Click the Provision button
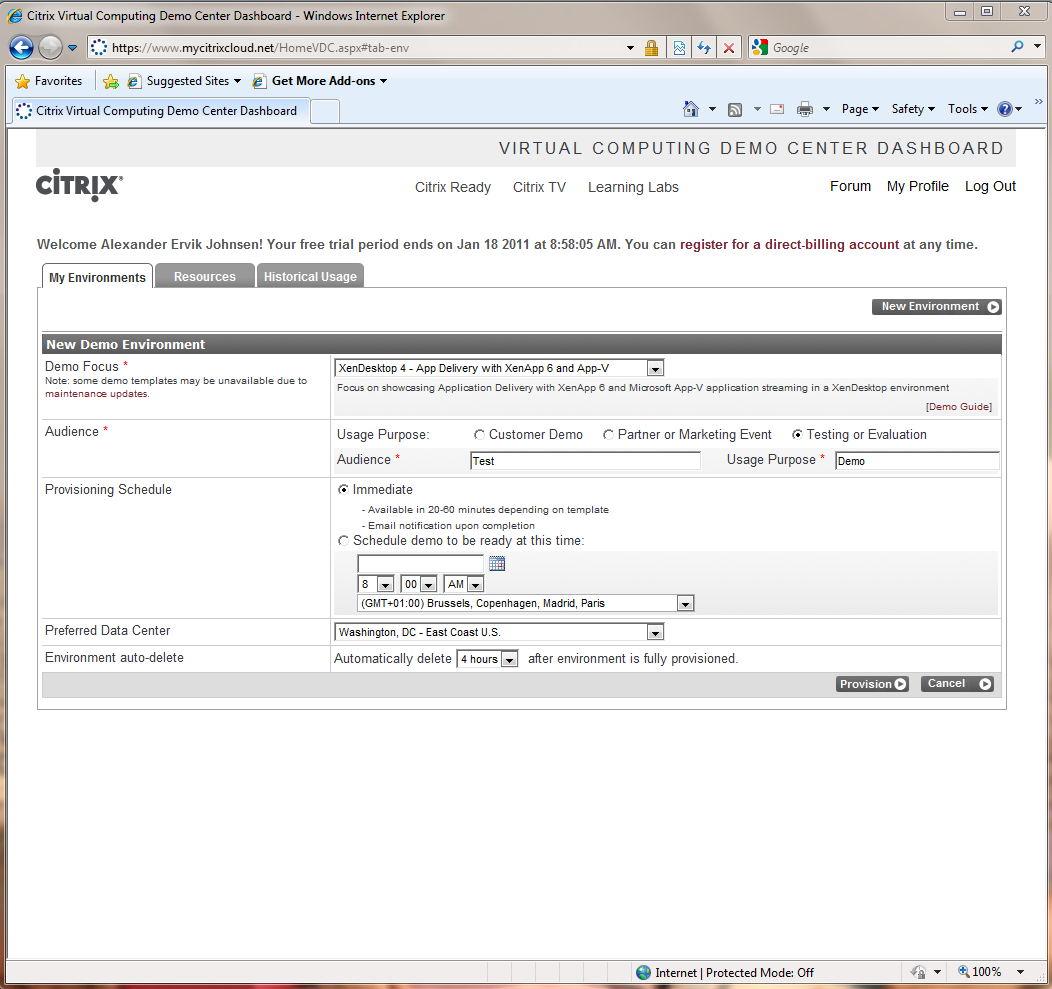Screen dimensions: 1052x989 [x=872, y=684]
